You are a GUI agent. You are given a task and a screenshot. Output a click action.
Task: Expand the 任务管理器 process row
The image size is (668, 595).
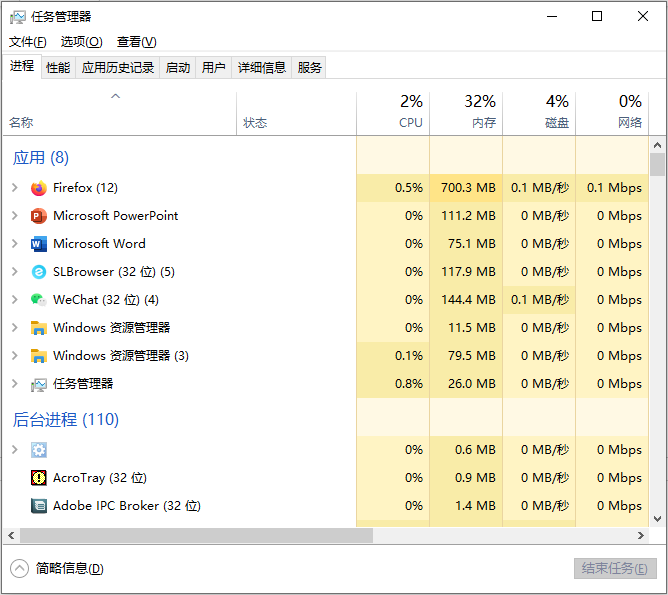(x=15, y=384)
